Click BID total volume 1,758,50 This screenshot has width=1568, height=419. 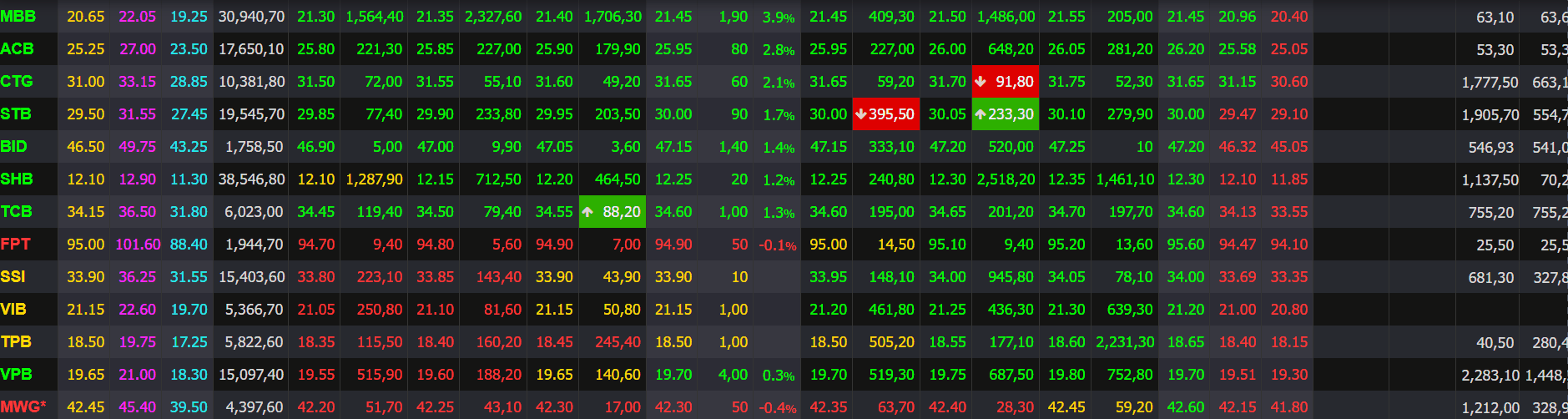pos(255,147)
